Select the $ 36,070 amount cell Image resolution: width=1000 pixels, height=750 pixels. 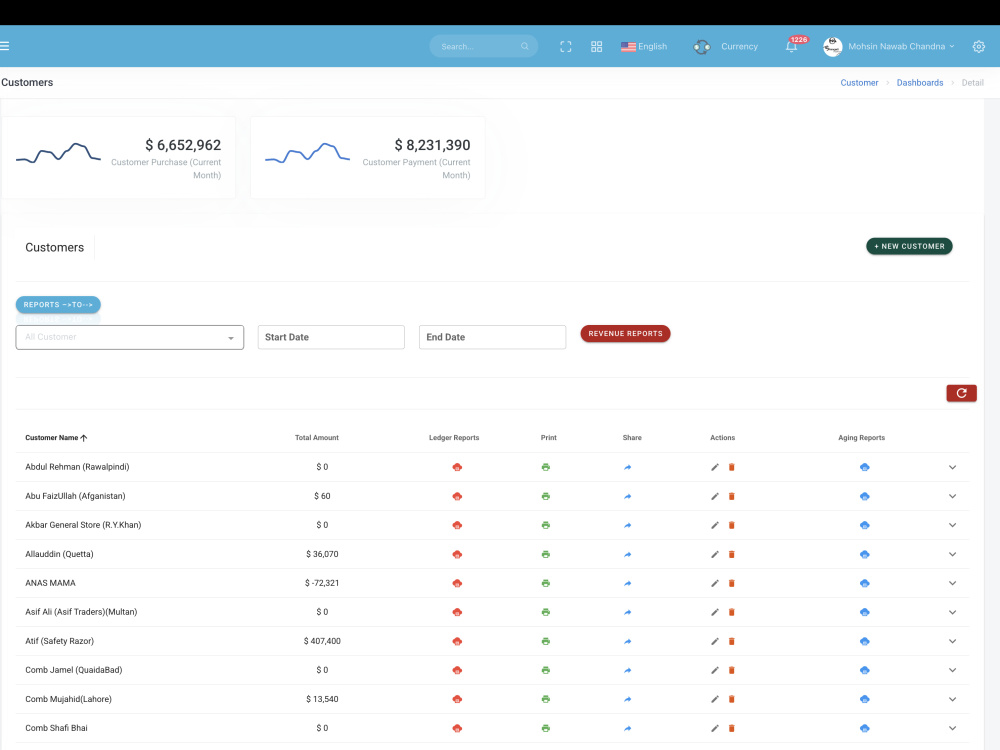[322, 554]
